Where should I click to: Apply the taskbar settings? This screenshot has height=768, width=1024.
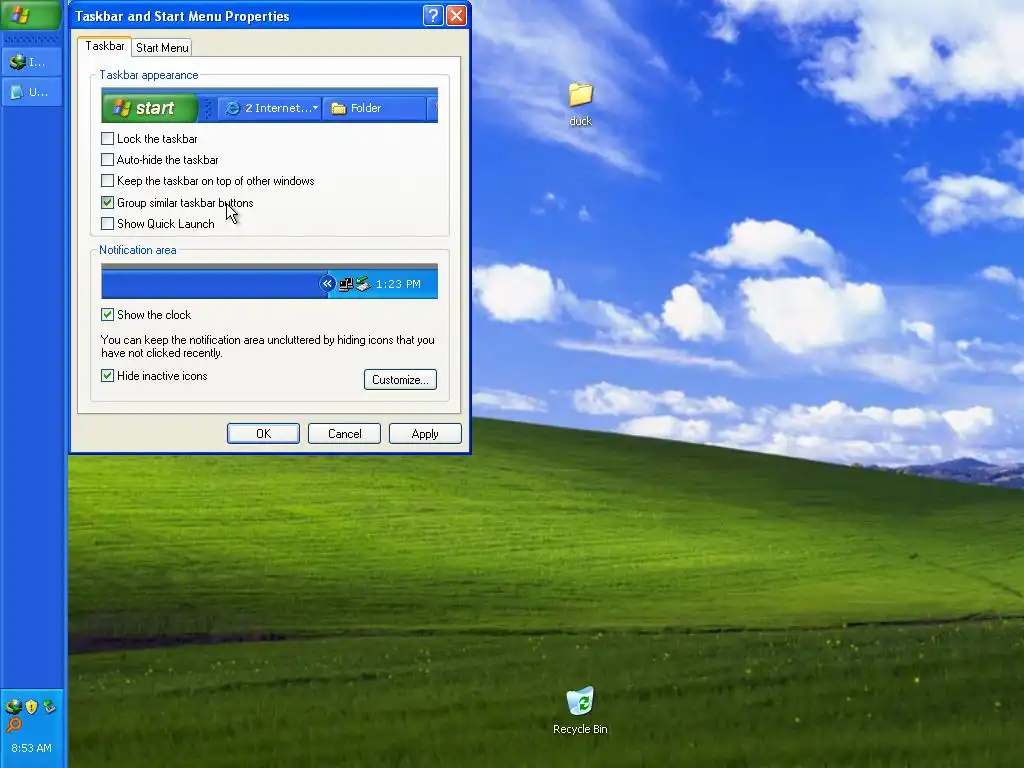(425, 434)
